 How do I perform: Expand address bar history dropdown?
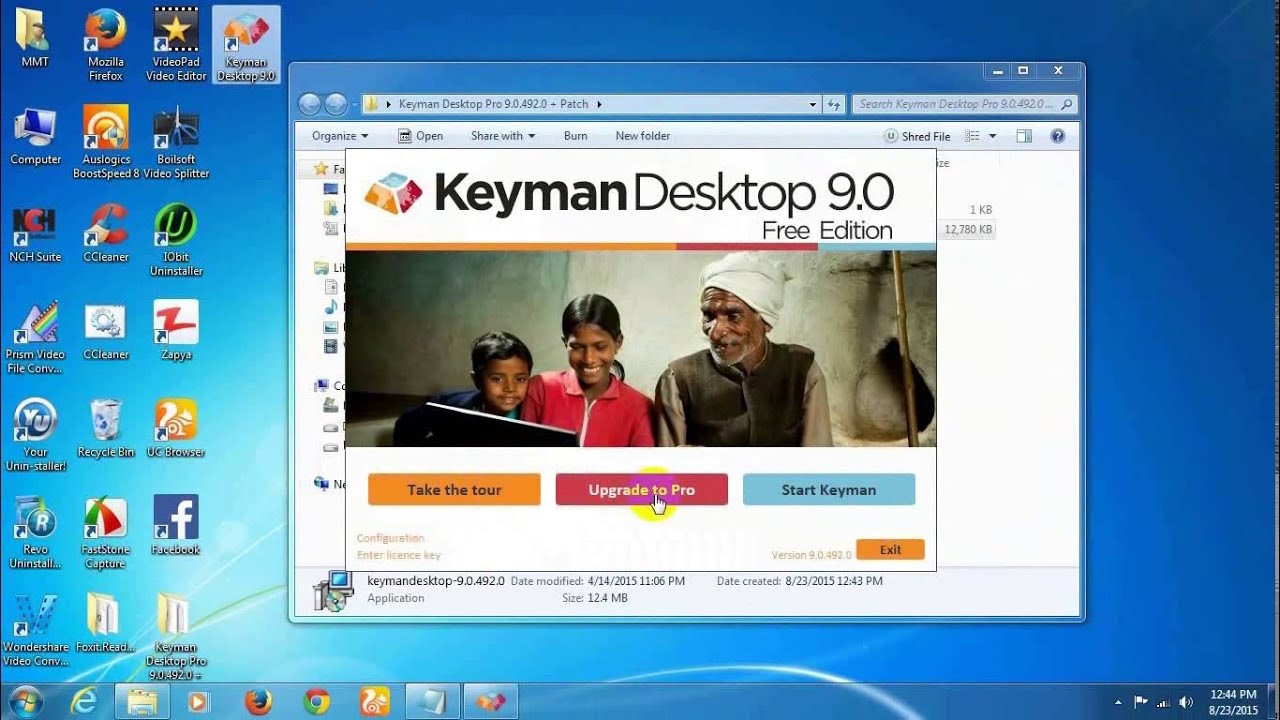coord(813,104)
